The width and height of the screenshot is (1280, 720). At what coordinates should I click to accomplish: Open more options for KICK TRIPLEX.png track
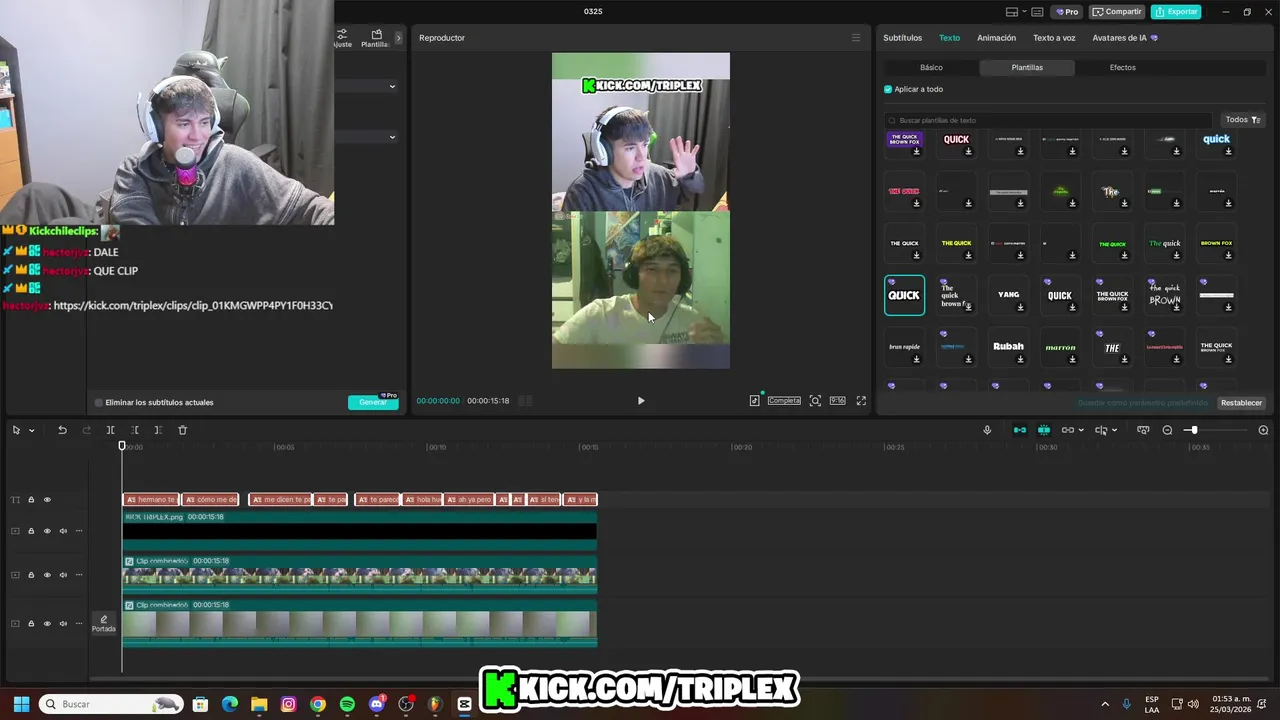(x=79, y=531)
